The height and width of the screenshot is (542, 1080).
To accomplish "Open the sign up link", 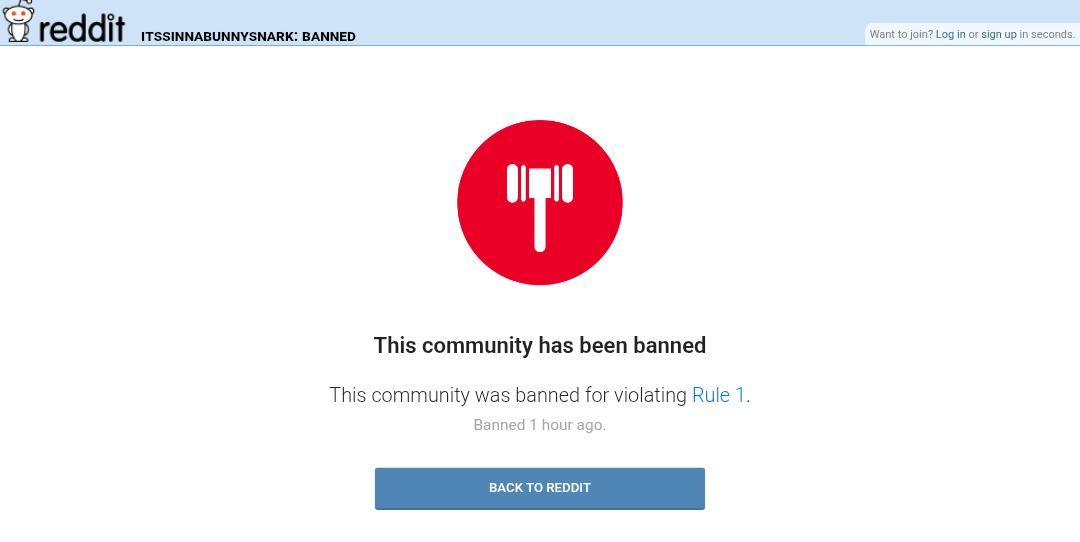I will (x=999, y=34).
